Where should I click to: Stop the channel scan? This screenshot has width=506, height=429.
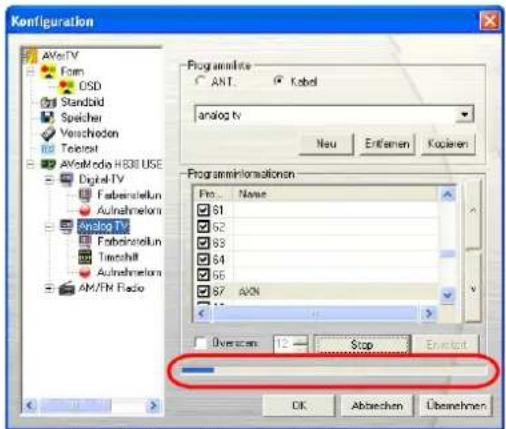click(362, 344)
